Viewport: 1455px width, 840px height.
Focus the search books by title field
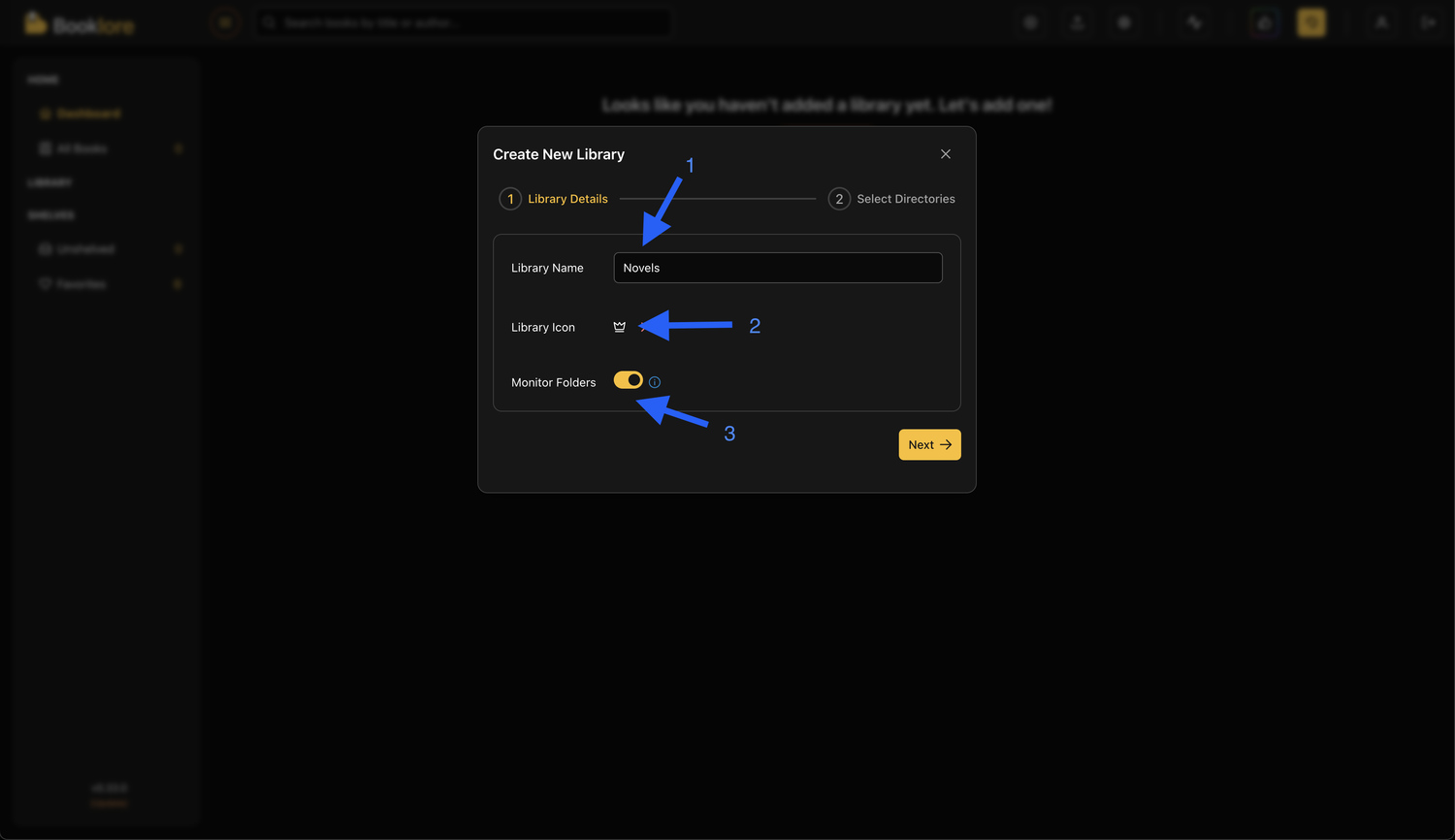pos(466,22)
